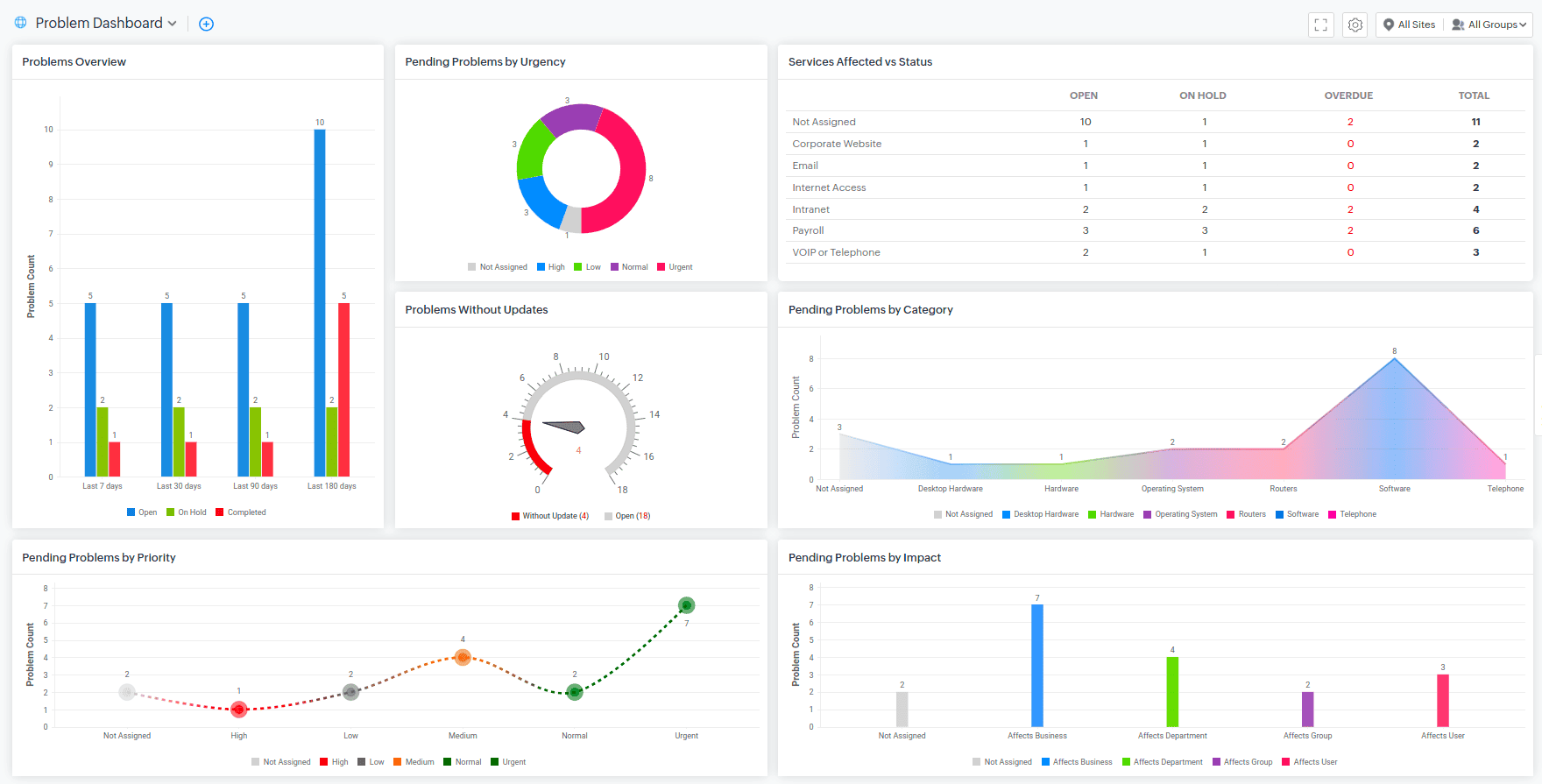Click the Urgent data point marker
Image resolution: width=1542 pixels, height=784 pixels.
click(687, 605)
